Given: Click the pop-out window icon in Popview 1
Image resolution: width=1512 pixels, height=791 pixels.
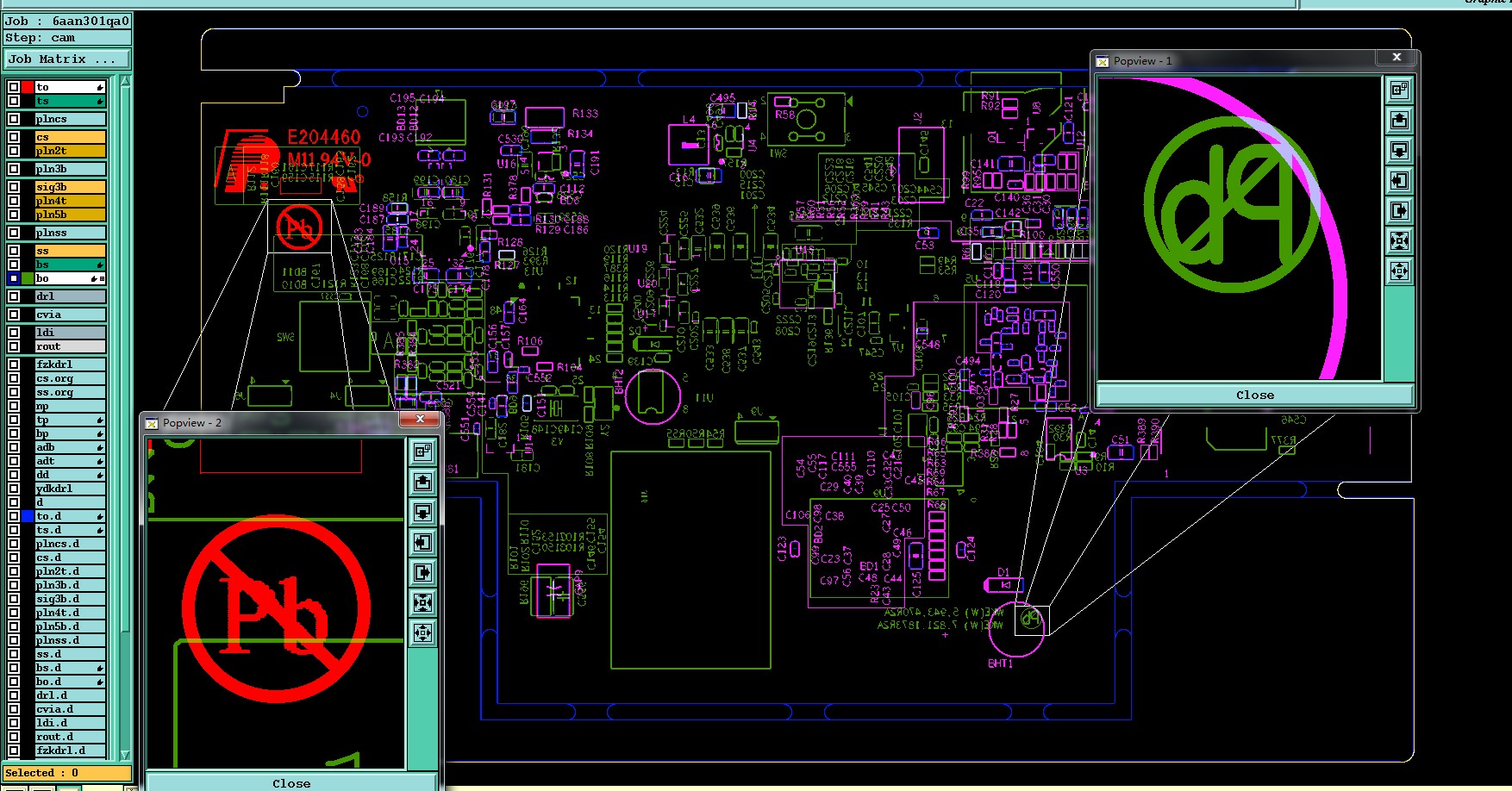Looking at the screenshot, I should [x=1399, y=90].
